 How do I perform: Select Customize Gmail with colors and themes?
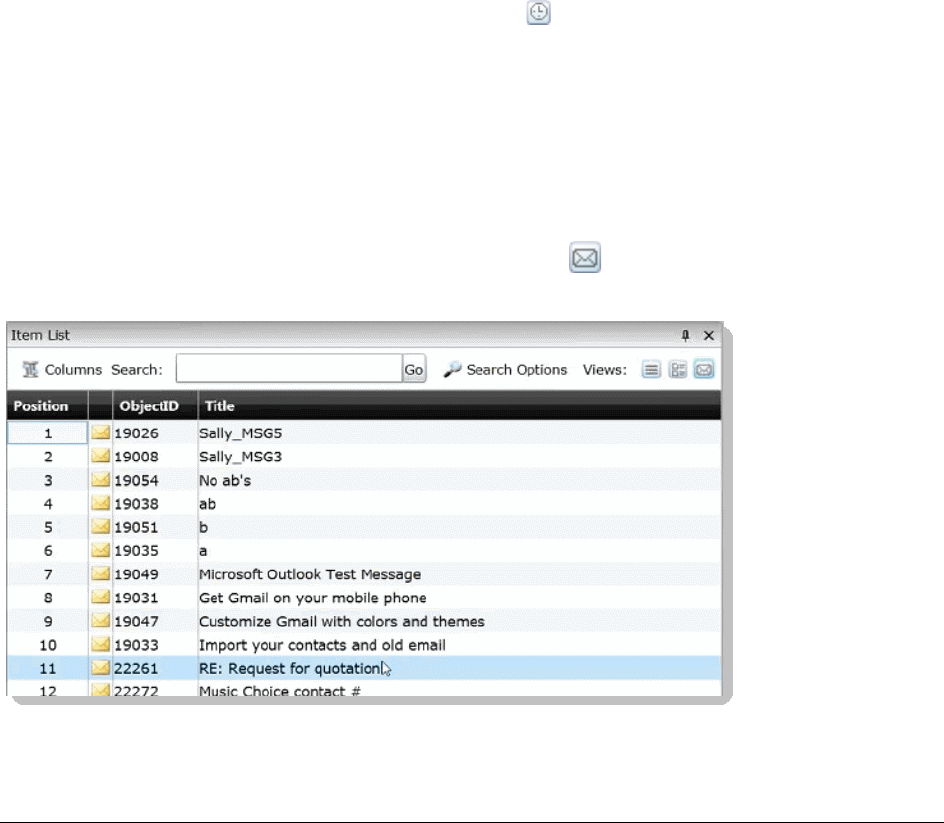[341, 621]
